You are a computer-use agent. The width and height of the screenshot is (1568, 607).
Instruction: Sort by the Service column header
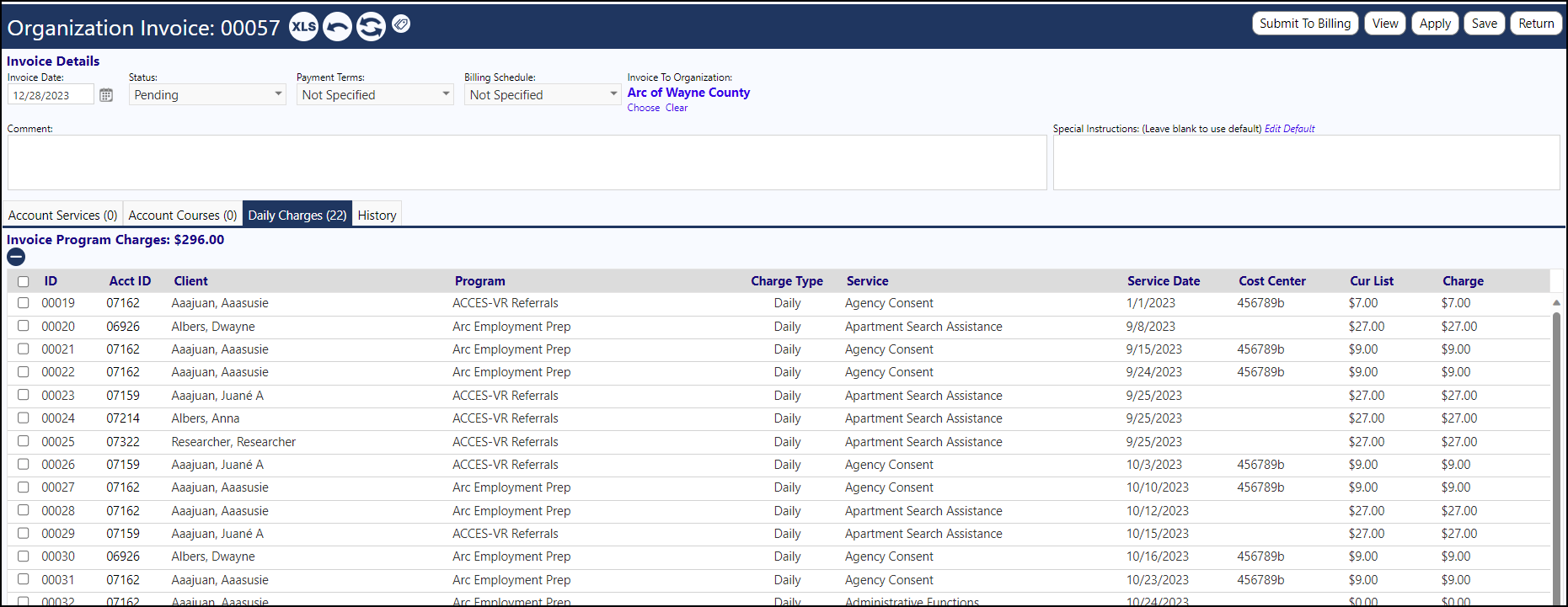coord(867,281)
